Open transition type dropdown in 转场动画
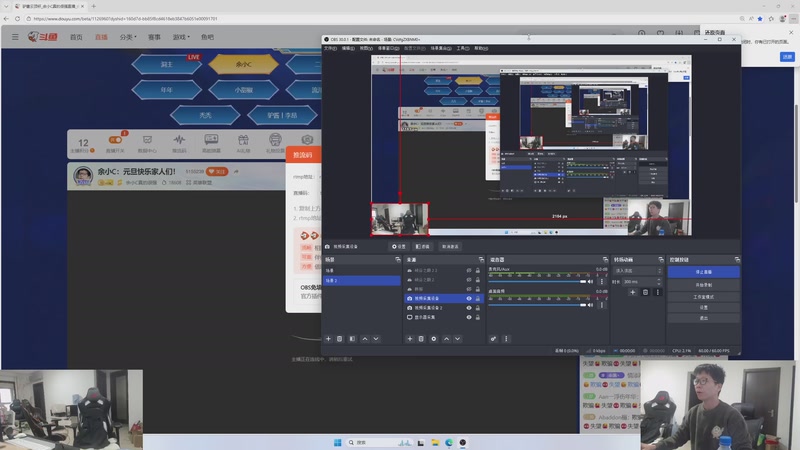 (638, 270)
